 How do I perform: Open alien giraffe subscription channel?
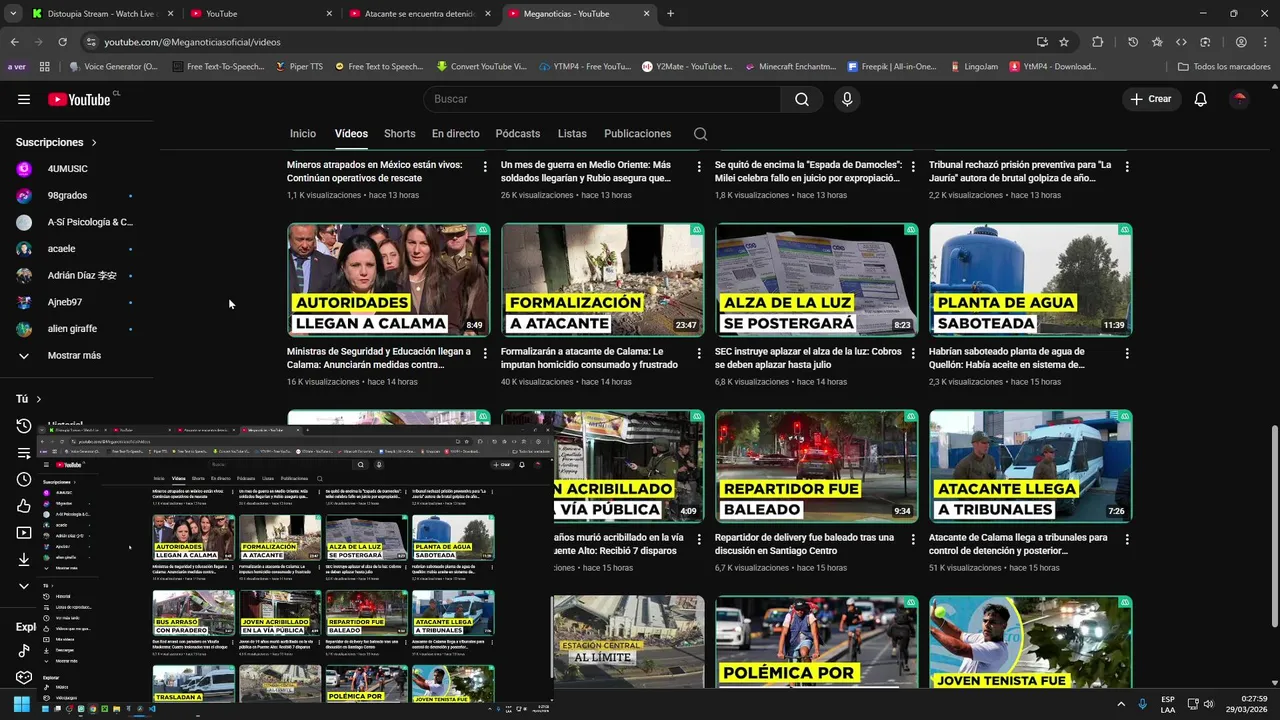pos(70,329)
